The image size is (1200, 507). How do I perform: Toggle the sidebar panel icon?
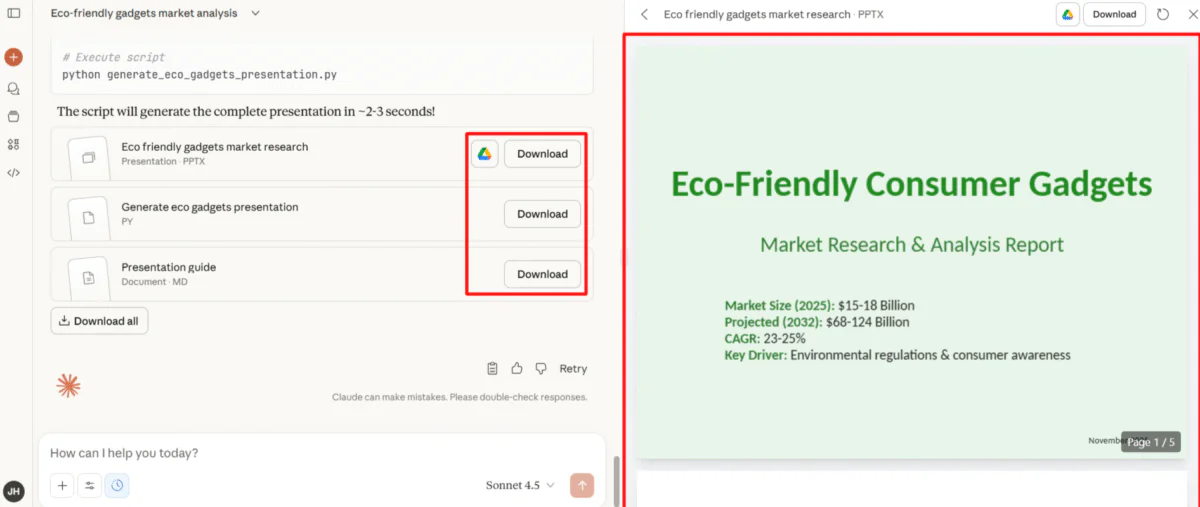[x=14, y=13]
